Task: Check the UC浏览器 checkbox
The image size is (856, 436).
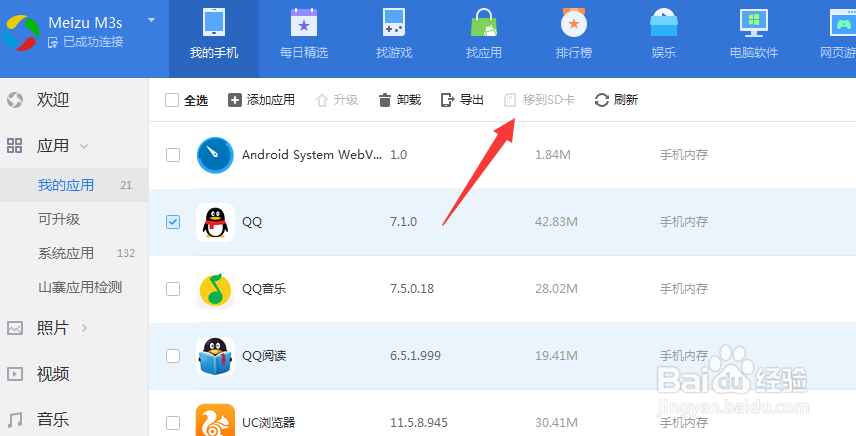Action: click(x=173, y=422)
